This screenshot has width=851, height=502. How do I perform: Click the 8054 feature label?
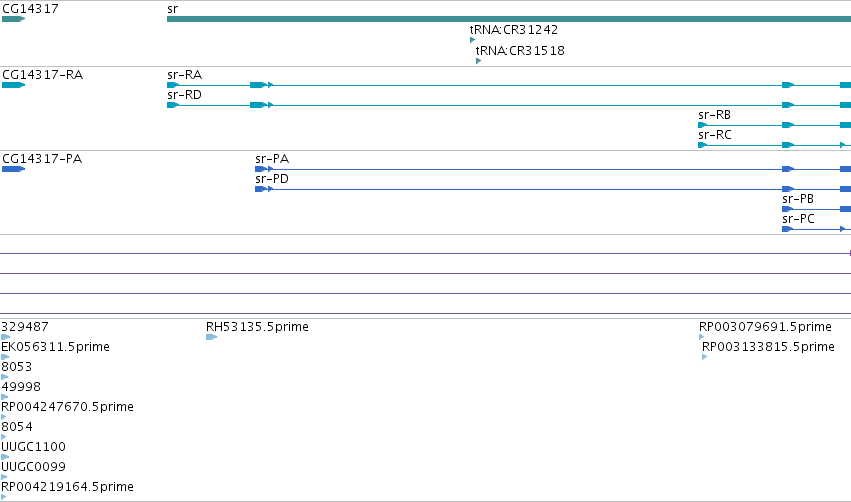(17, 427)
